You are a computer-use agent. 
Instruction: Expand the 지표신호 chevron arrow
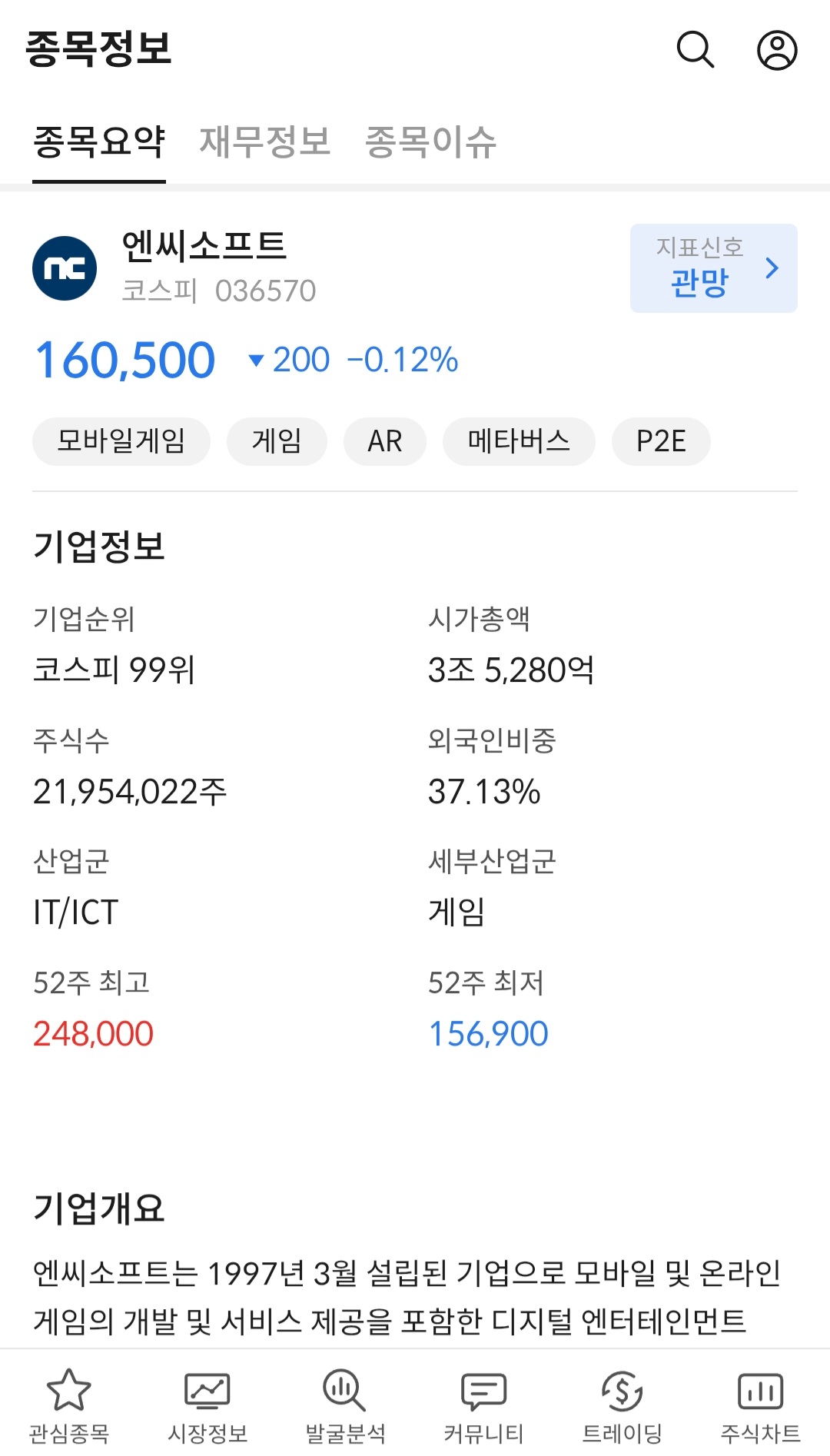click(x=772, y=268)
